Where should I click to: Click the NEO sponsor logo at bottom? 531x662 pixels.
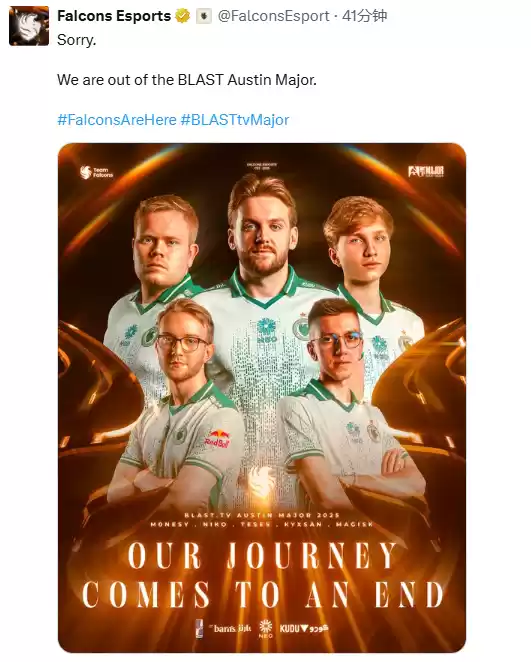pos(266,629)
